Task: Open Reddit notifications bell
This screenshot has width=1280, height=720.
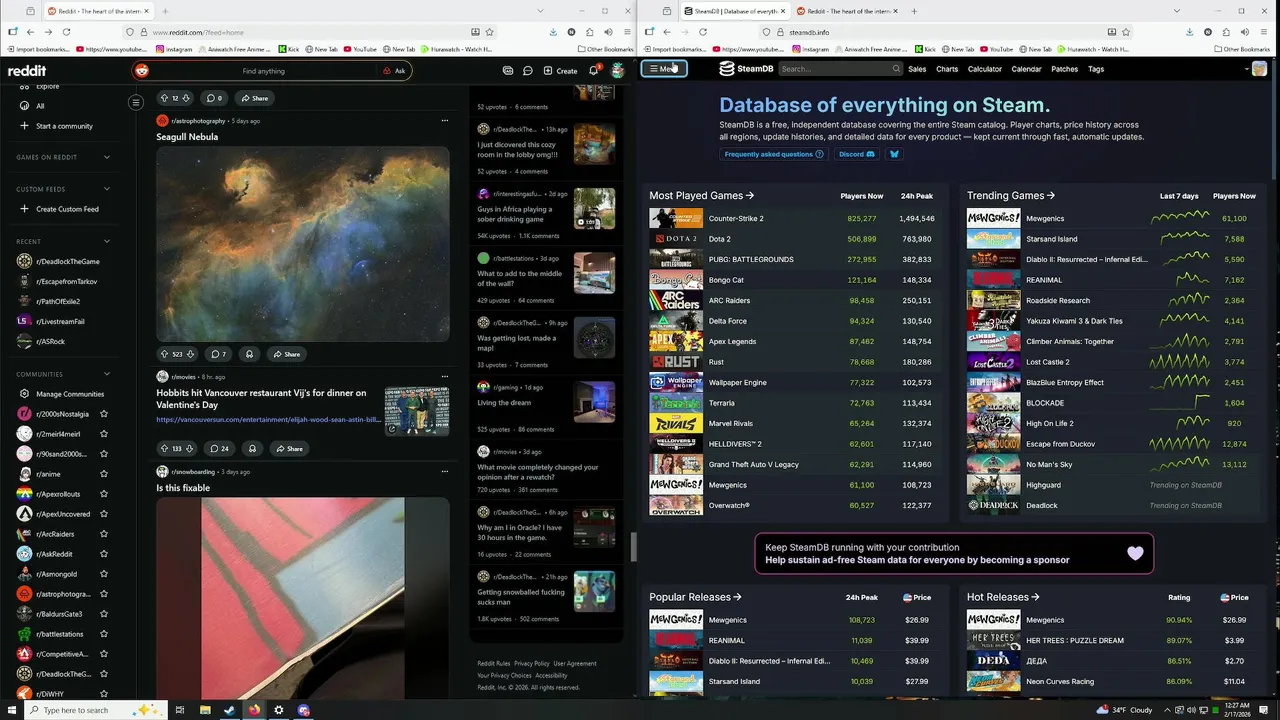Action: pos(593,71)
